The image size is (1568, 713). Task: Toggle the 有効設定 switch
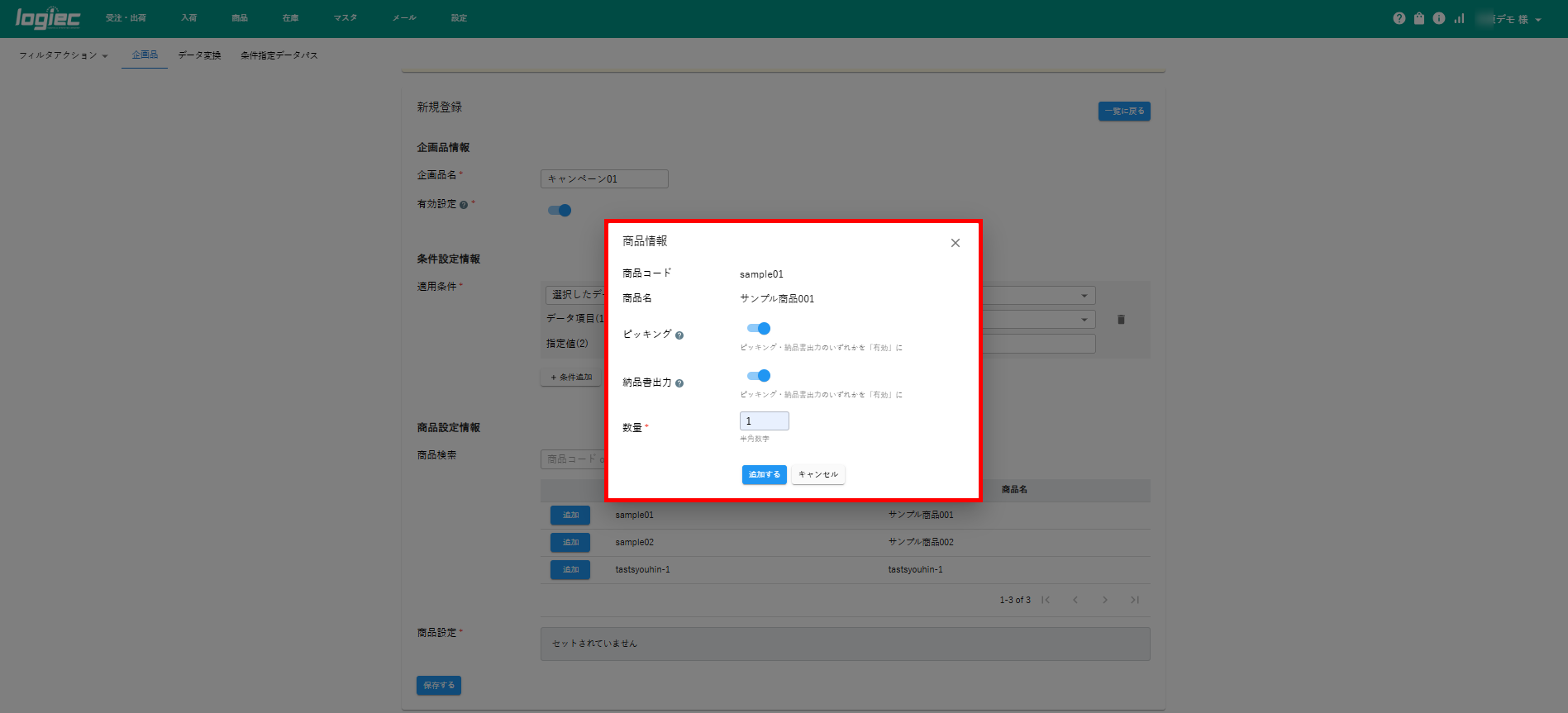pos(560,211)
